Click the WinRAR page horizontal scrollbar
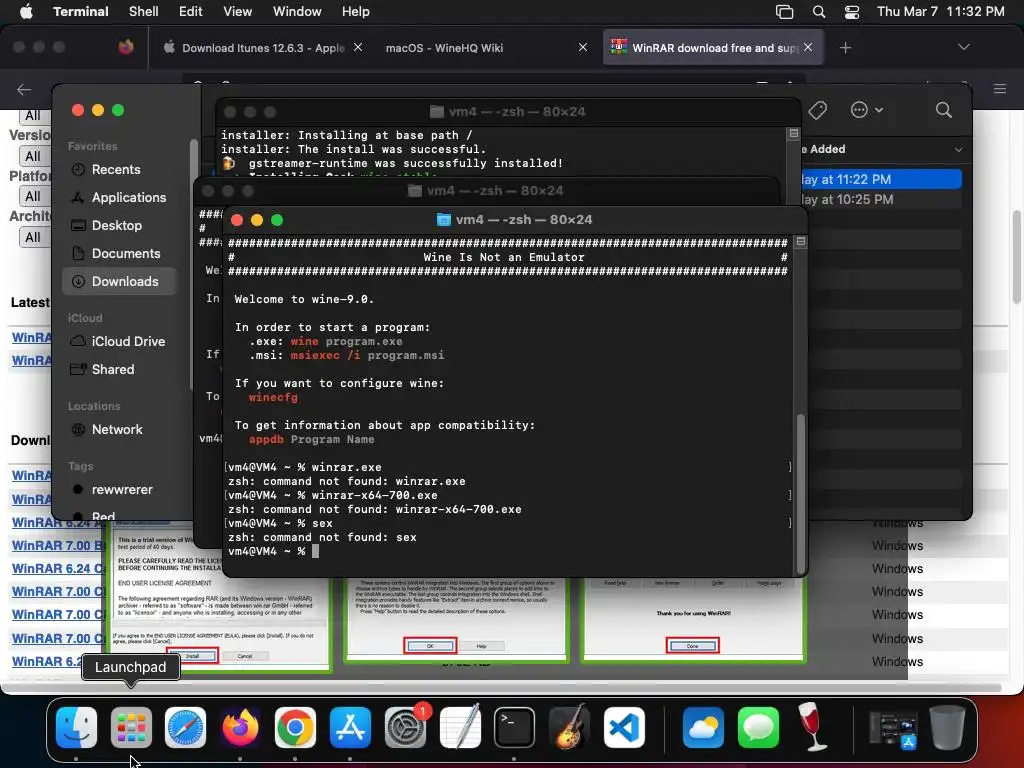Screen dimensions: 1024x768 pyautogui.click(x=502, y=687)
